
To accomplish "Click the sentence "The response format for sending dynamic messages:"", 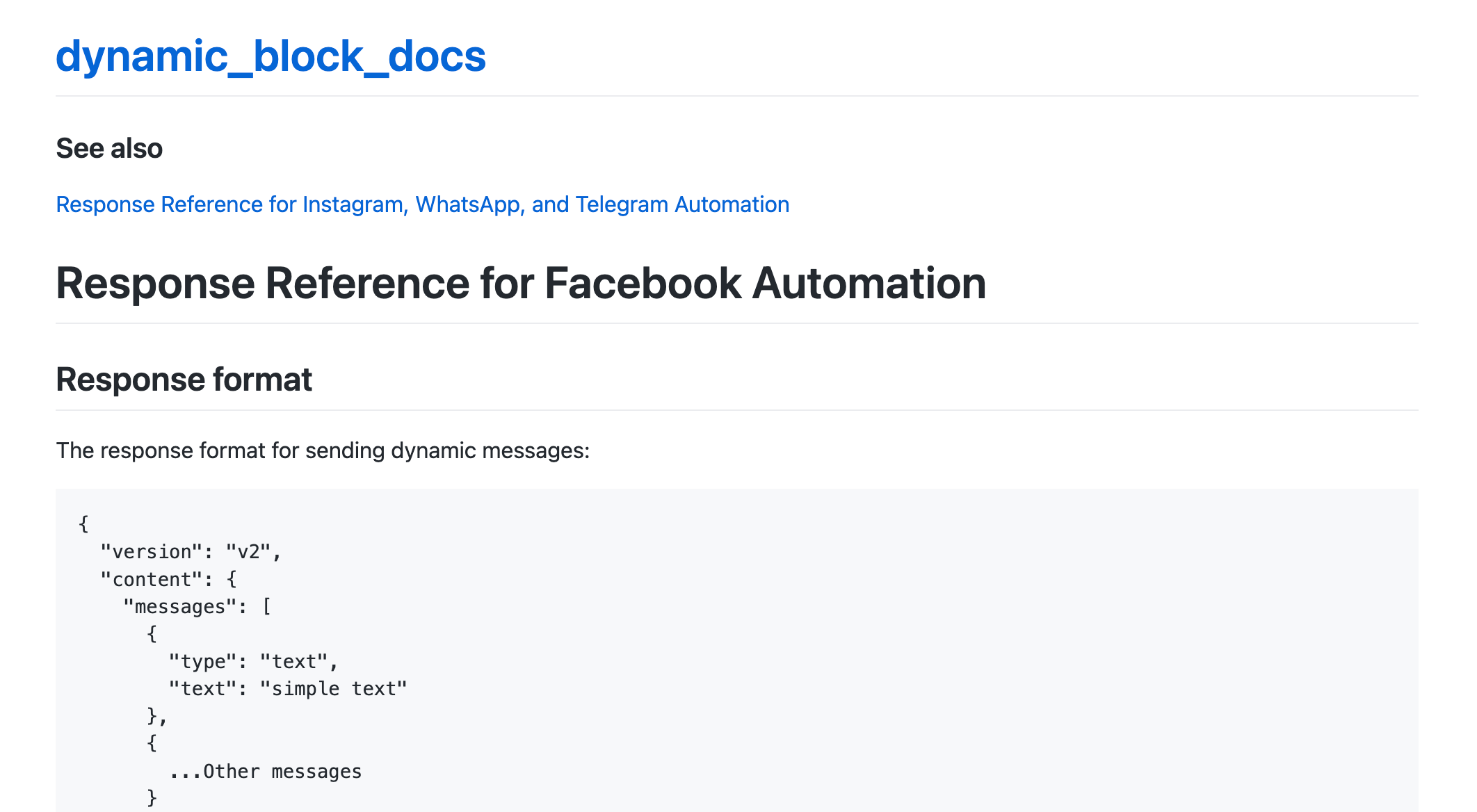I will (x=323, y=450).
